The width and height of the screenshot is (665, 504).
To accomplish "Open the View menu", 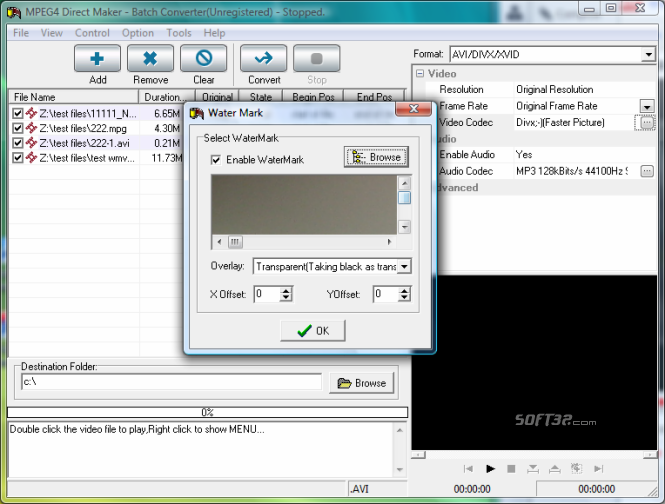I will 52,33.
